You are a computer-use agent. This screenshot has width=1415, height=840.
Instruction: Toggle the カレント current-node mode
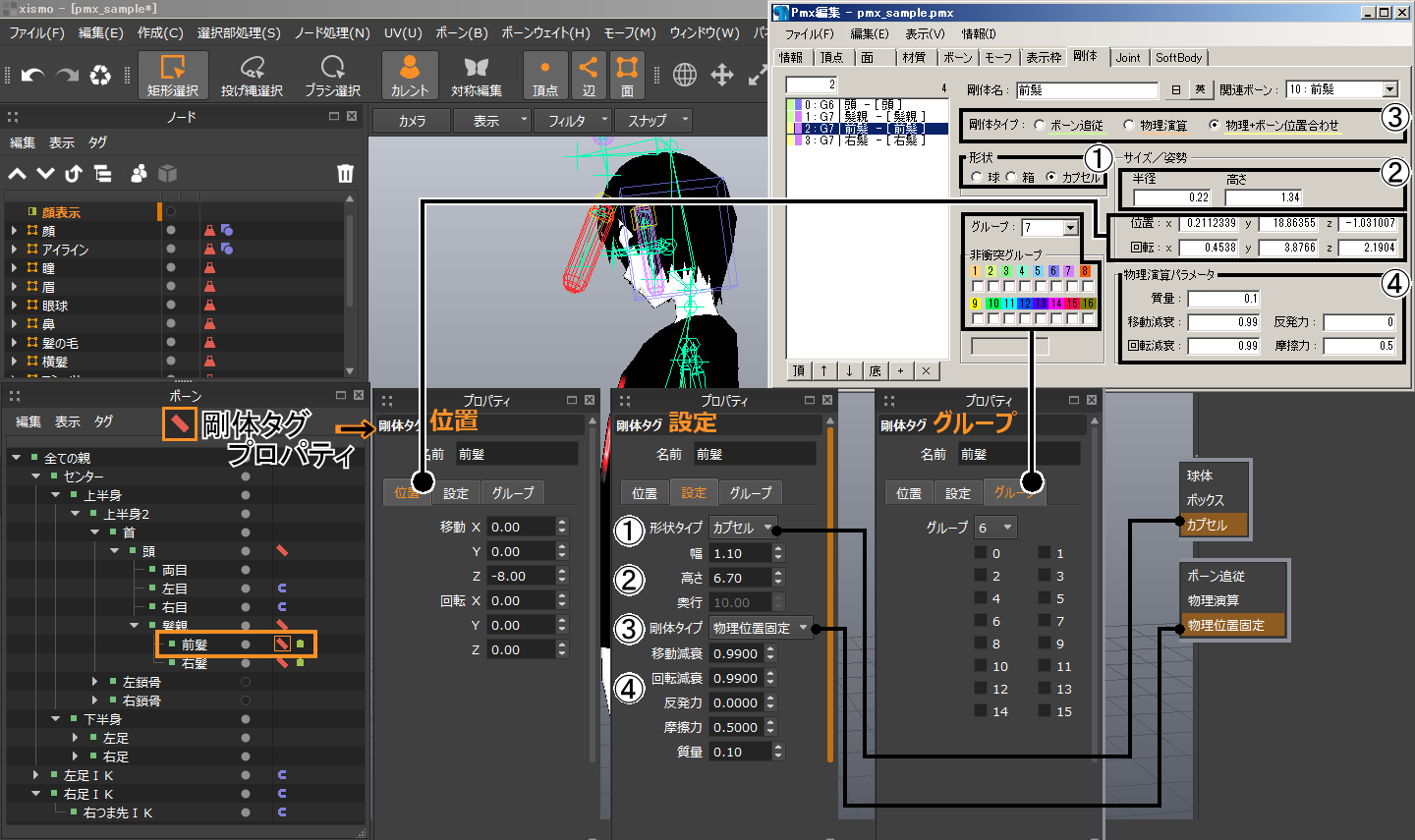pos(410,75)
